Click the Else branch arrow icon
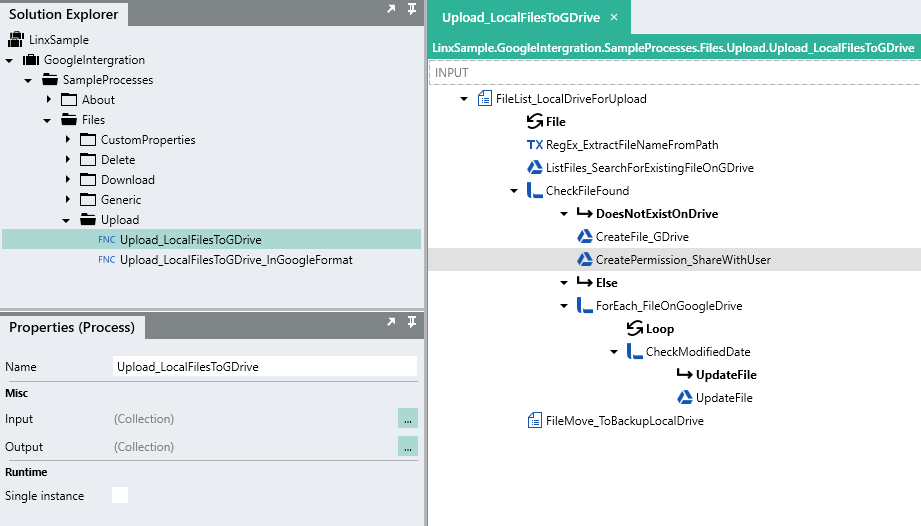921x526 pixels. [x=584, y=282]
